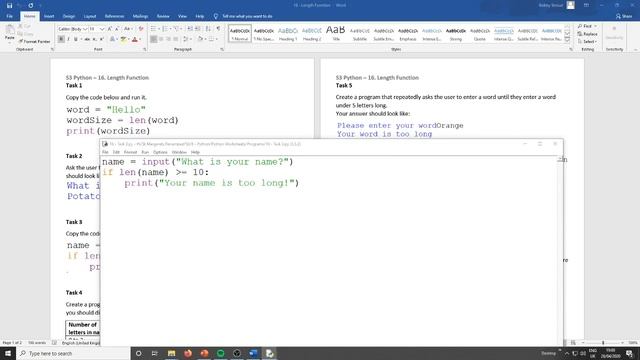The height and width of the screenshot is (360, 640).
Task: Switch to the Design tab
Action: [69, 16]
